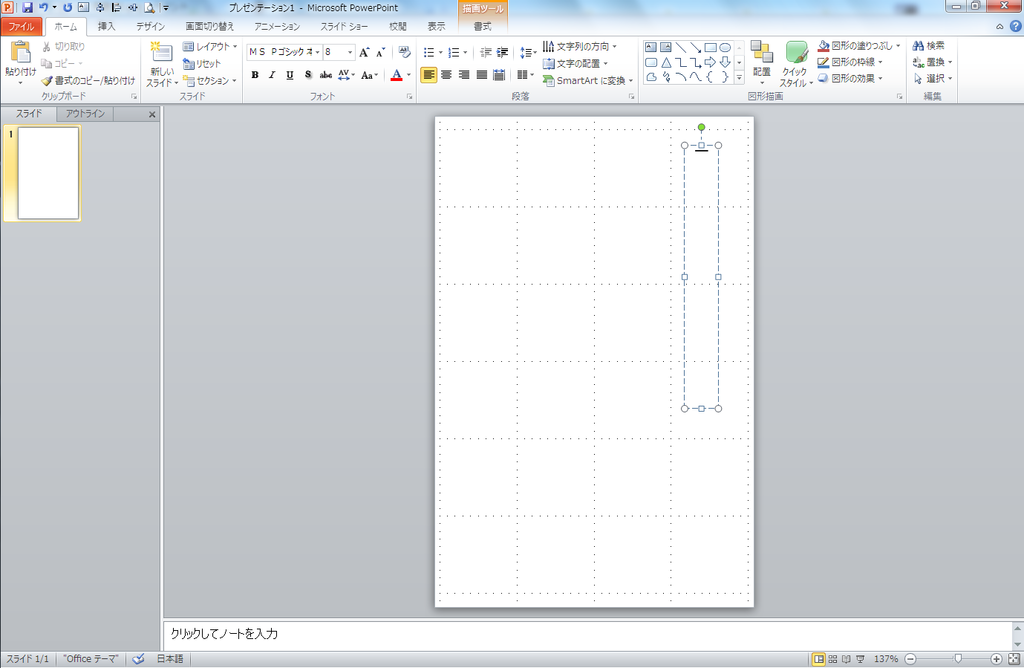Apply distributed alignment

499,75
